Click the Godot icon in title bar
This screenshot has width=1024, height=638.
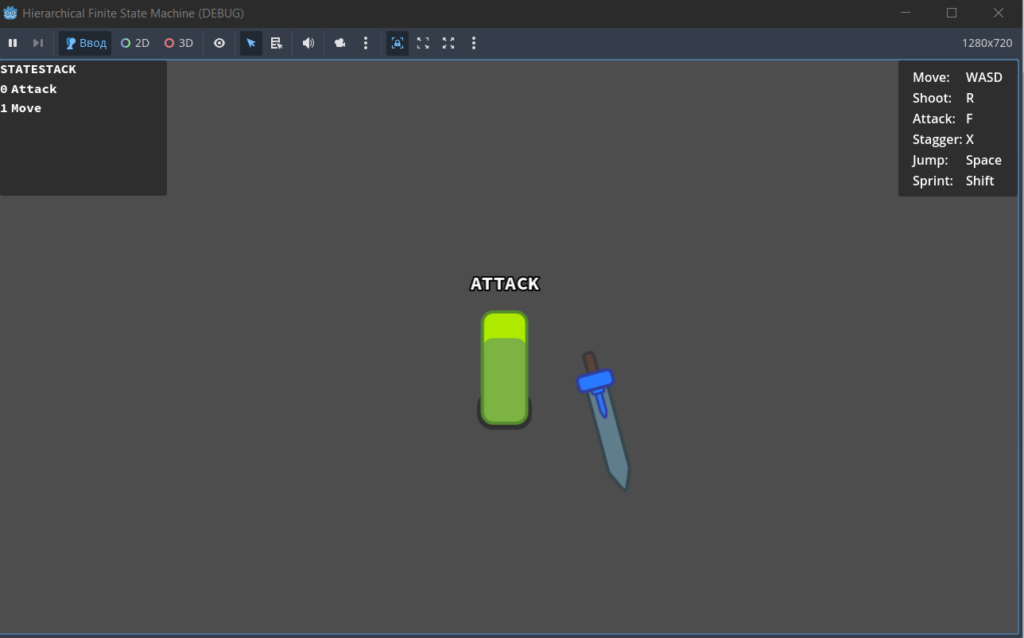click(10, 13)
